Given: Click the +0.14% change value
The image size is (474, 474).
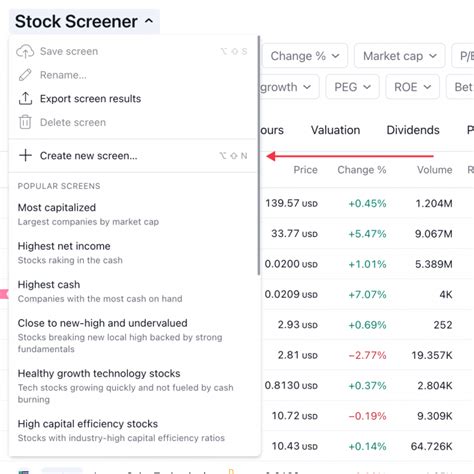Looking at the screenshot, I should [367, 446].
